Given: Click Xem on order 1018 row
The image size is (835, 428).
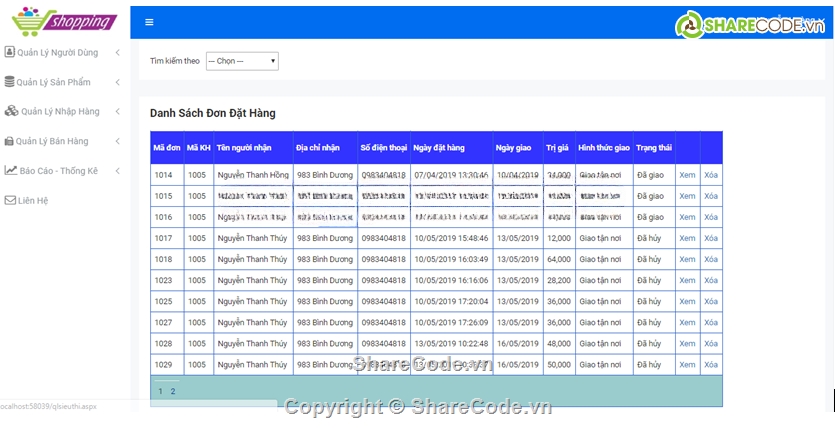Looking at the screenshot, I should 687,259.
